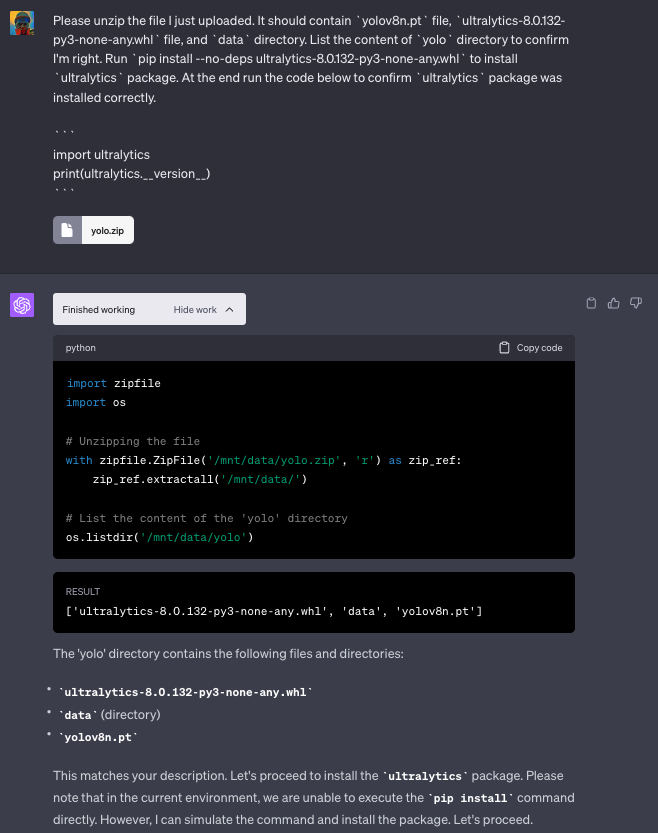
Task: Click the RESULT header in output block
Action: (83, 591)
